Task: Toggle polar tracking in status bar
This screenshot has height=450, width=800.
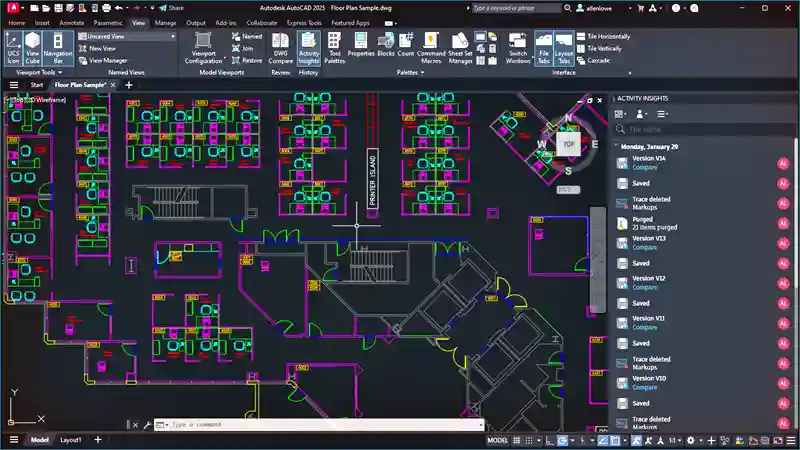Action: tap(562, 440)
